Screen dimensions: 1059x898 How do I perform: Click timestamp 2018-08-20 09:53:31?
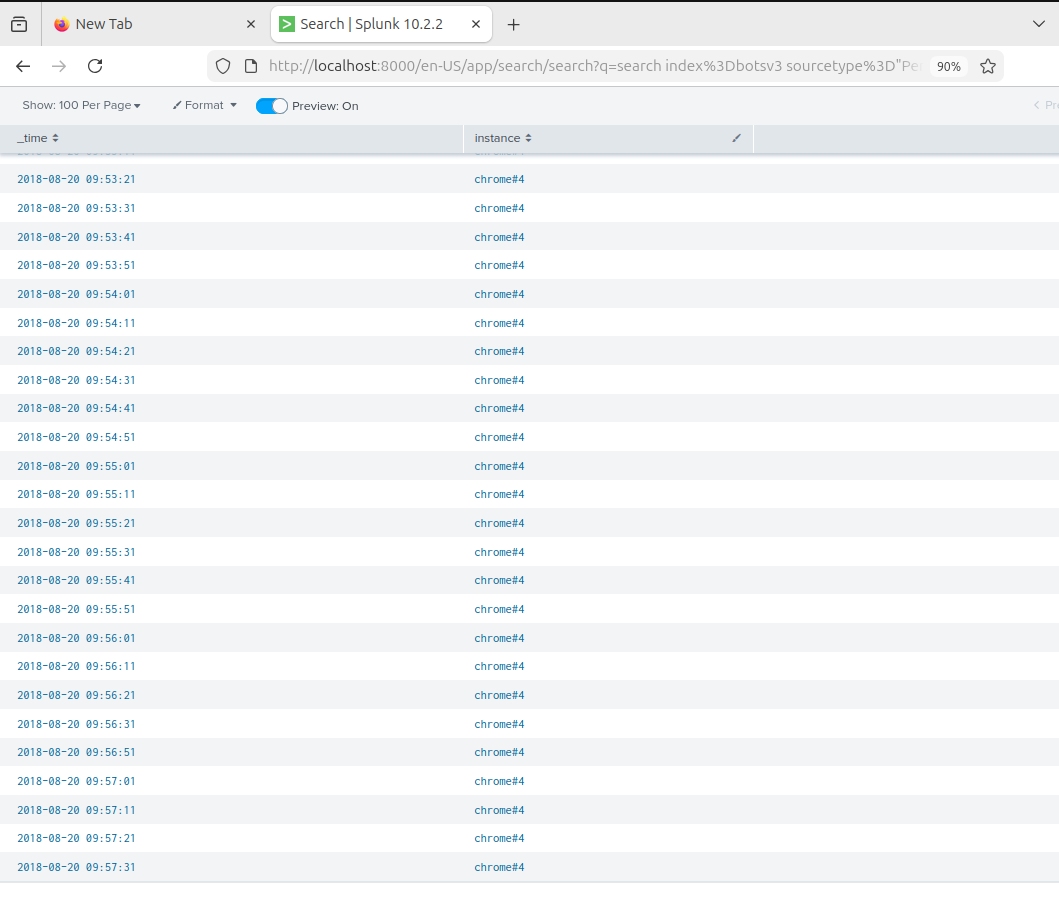point(76,208)
